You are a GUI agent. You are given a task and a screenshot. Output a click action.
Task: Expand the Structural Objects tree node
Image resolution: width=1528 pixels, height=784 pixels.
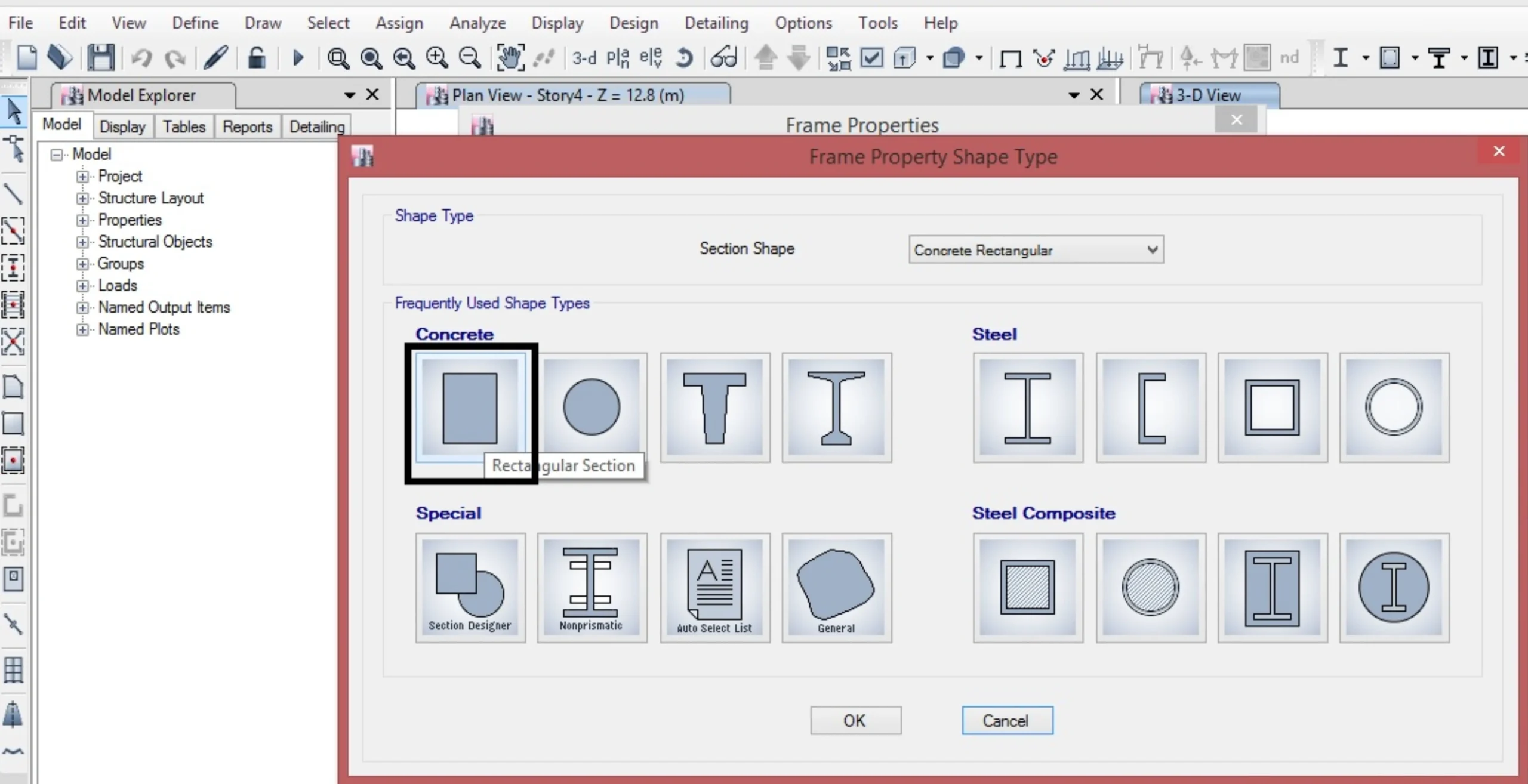coord(82,242)
